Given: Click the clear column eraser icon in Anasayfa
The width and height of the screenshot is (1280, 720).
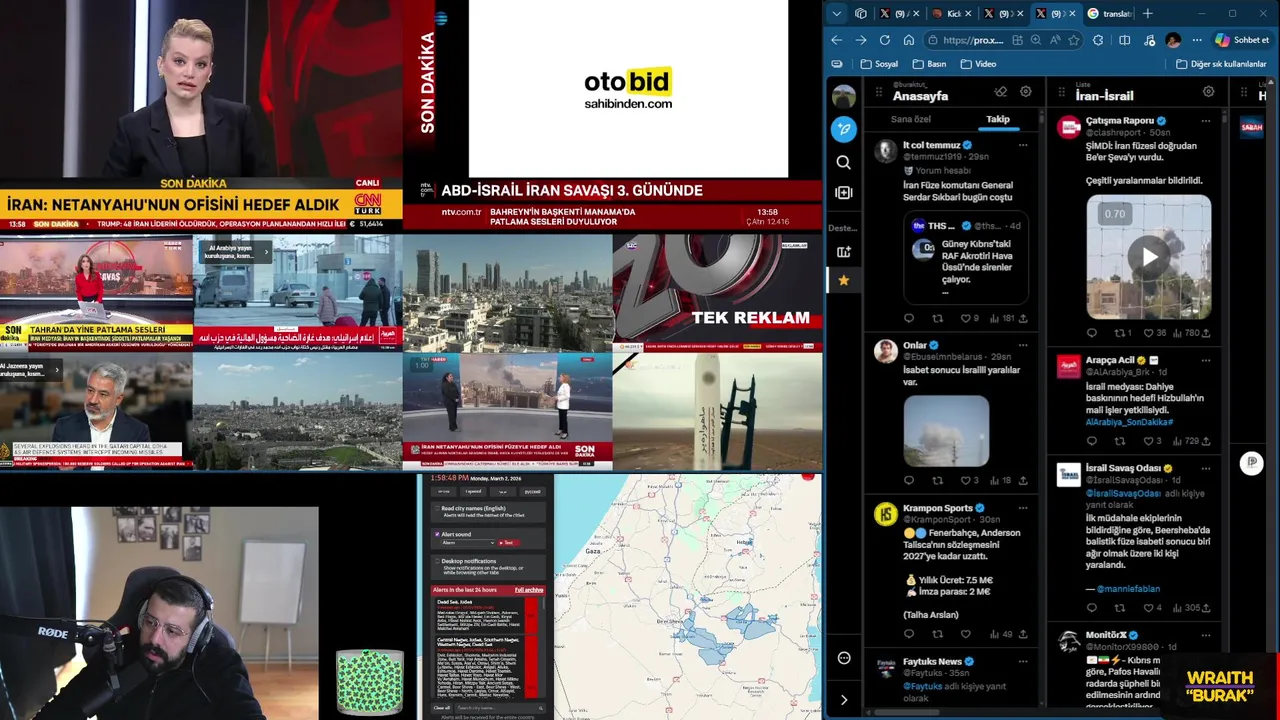Looking at the screenshot, I should (1000, 92).
